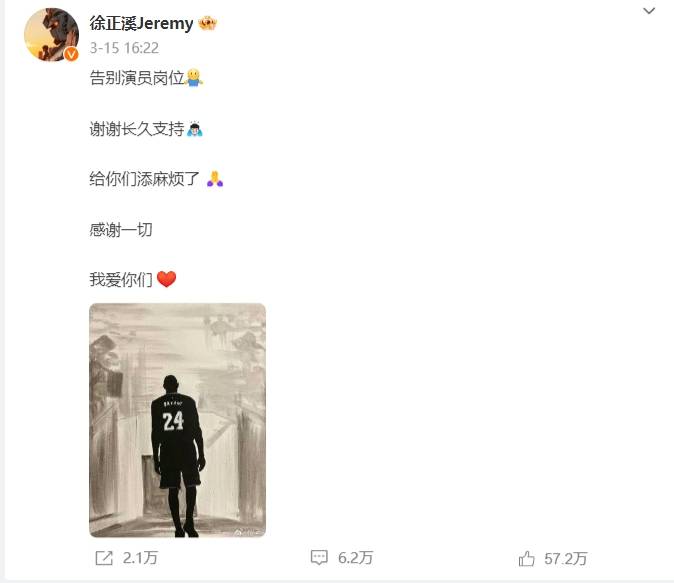
Task: Click the post text 告别演员岗位
Action: [137, 78]
